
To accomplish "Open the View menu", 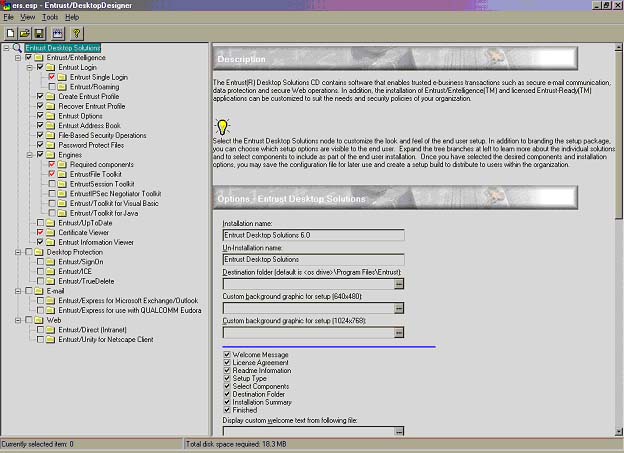I will 27,17.
